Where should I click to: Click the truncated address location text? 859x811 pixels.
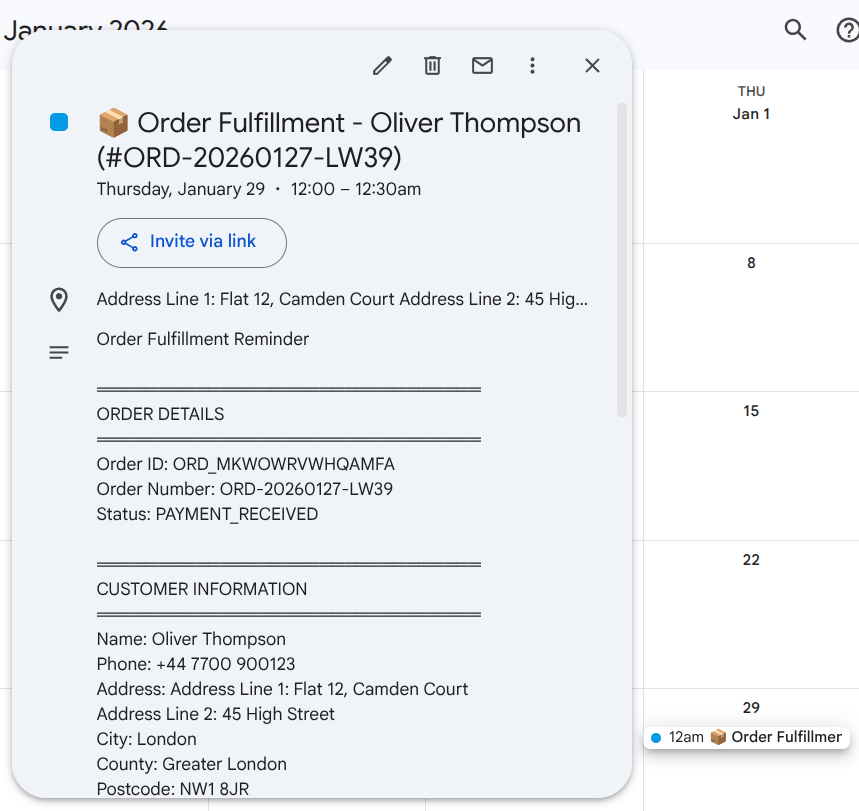click(342, 299)
